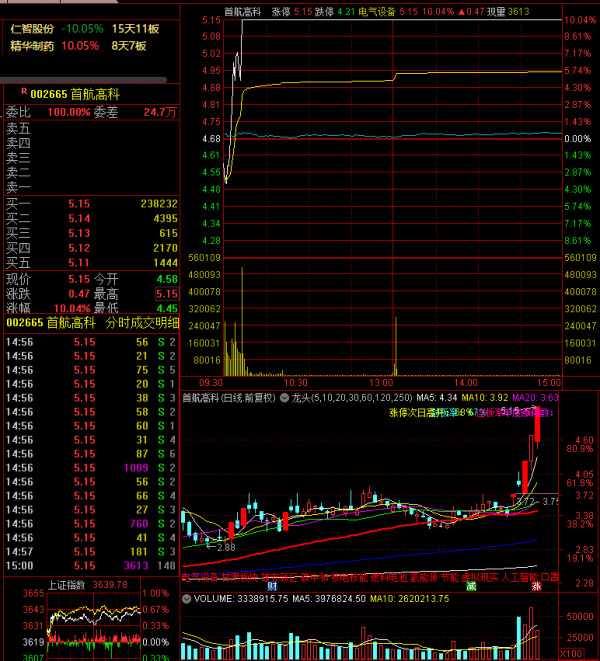Screen dimensions: 600x661
Task: Select 仁智股份 in the limit-board list
Action: point(33,29)
